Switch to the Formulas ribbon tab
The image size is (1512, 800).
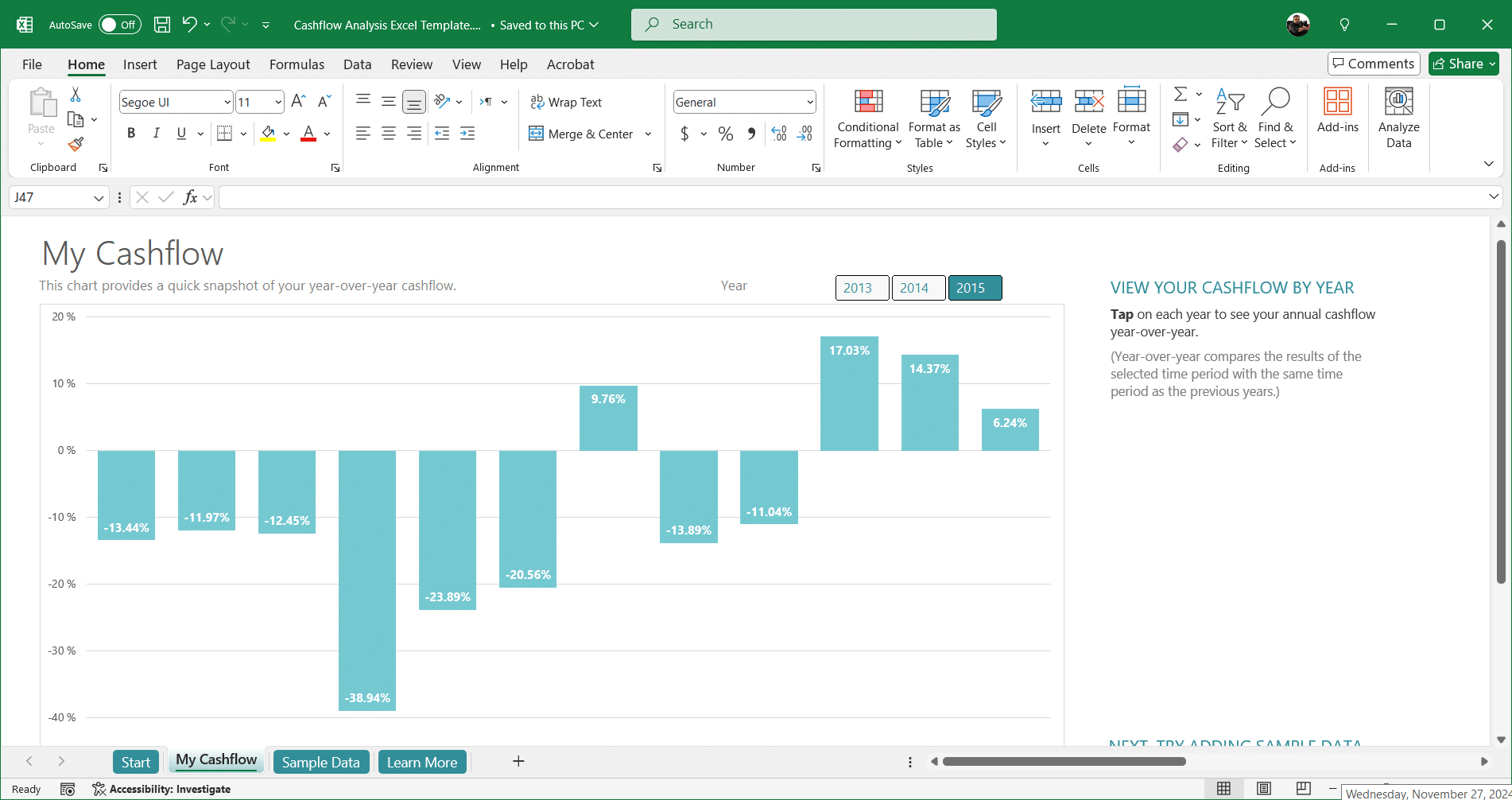(x=296, y=64)
